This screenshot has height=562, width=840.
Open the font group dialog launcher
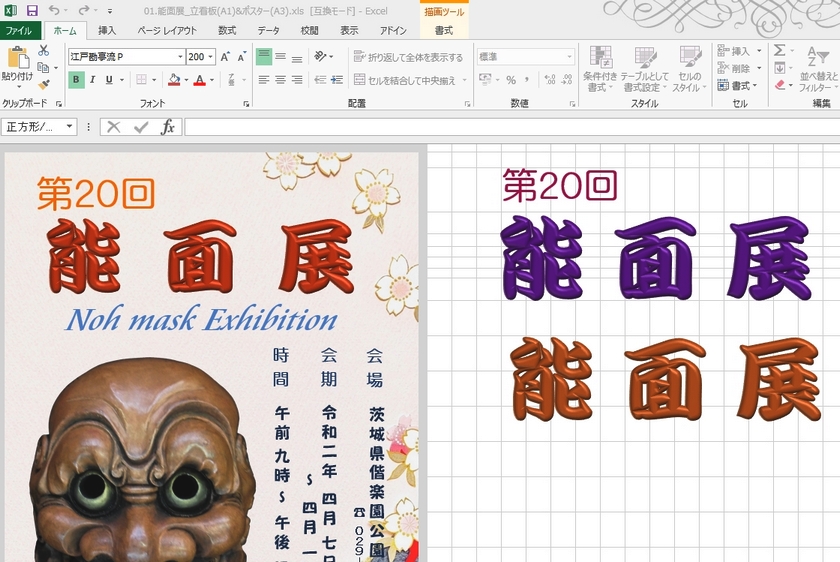pyautogui.click(x=246, y=104)
